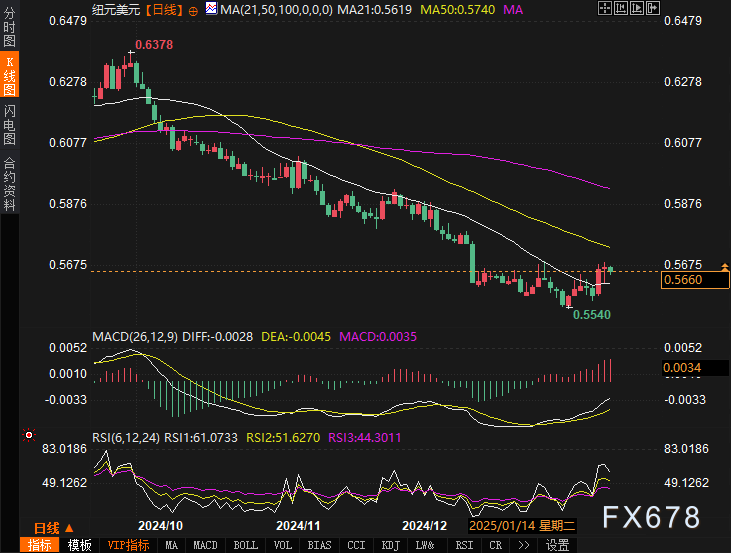
Task: Switch to the 分时图 tab
Action: [x=10, y=28]
